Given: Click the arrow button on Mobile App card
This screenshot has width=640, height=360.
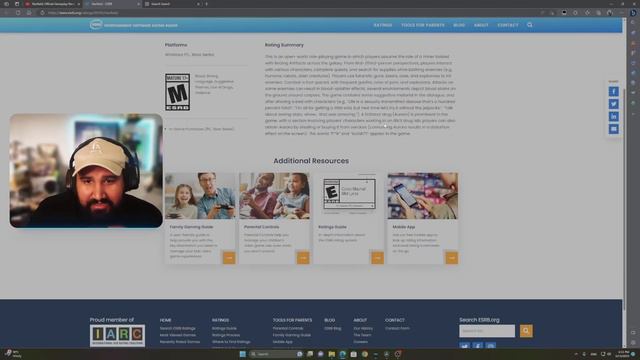Looking at the screenshot, I should tap(451, 258).
